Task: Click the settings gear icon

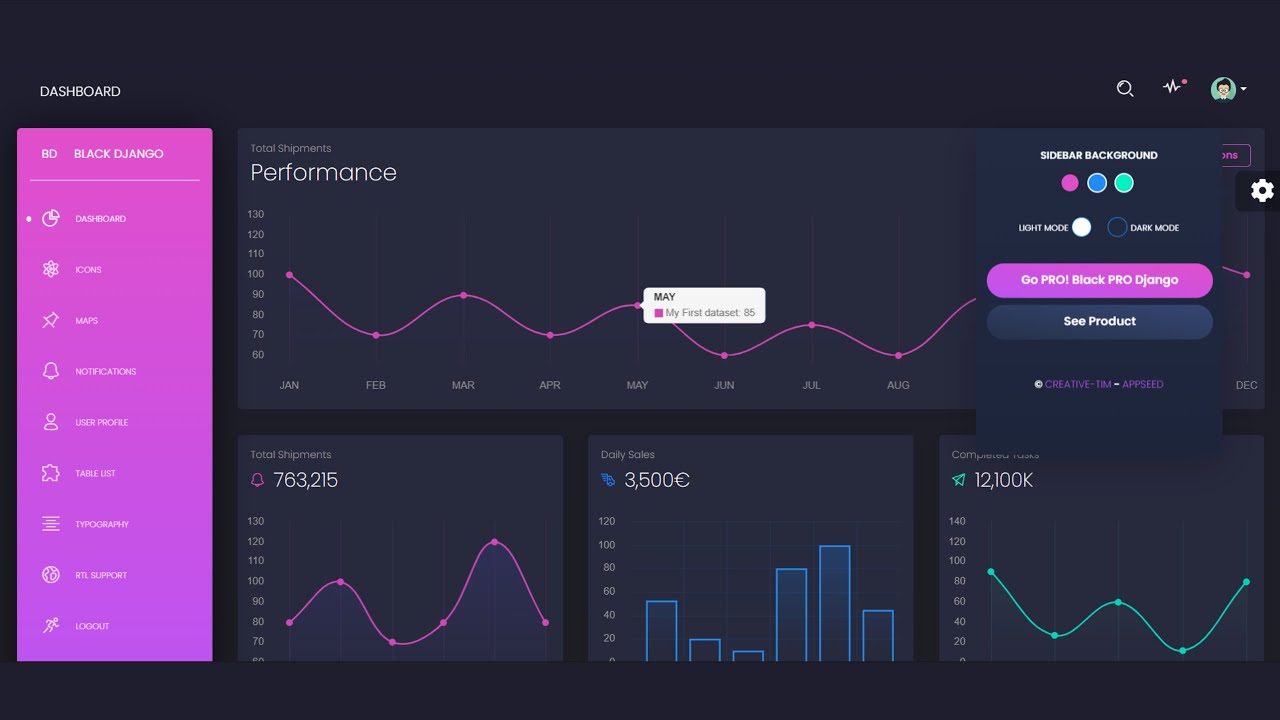Action: point(1262,190)
